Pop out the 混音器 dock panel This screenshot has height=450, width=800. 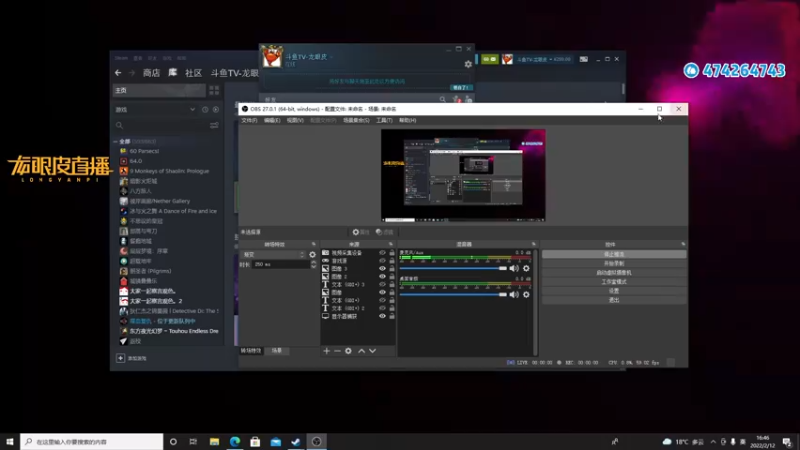point(534,244)
